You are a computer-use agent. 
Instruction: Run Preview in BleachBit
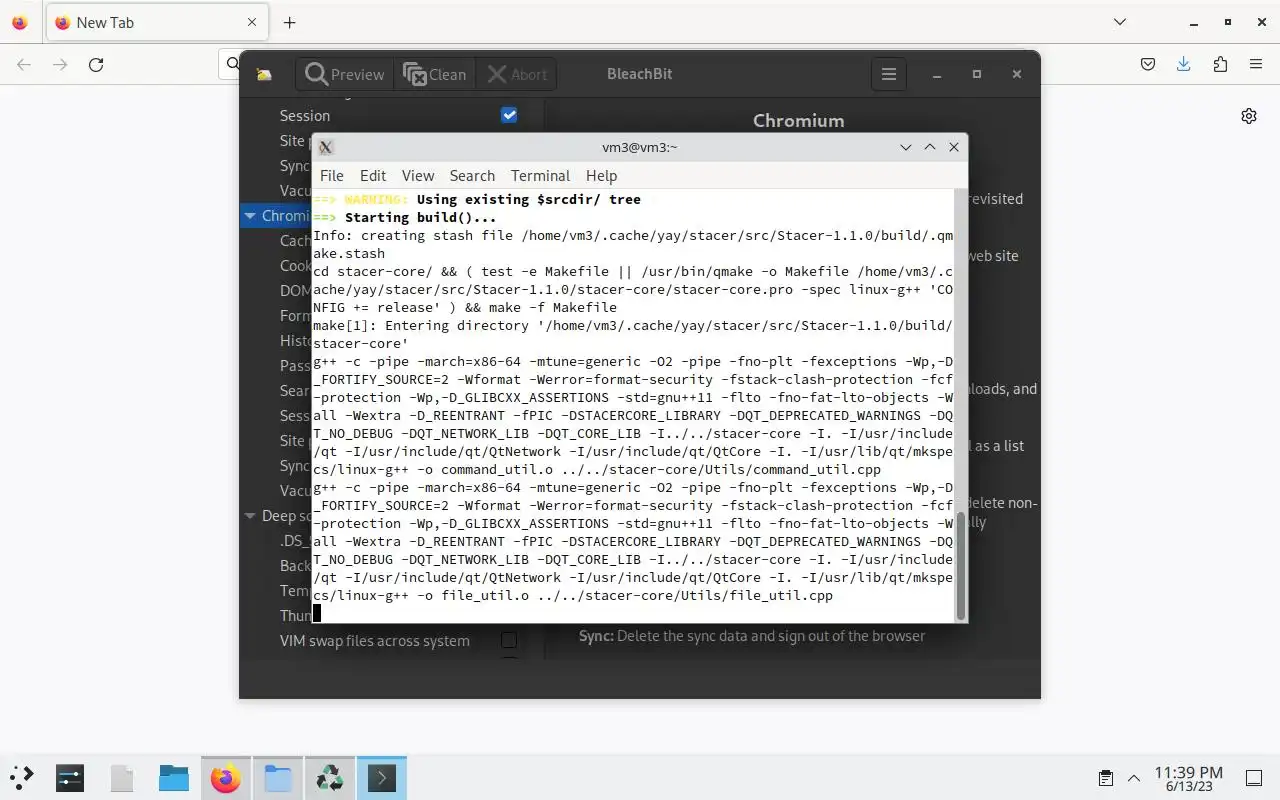tap(345, 74)
